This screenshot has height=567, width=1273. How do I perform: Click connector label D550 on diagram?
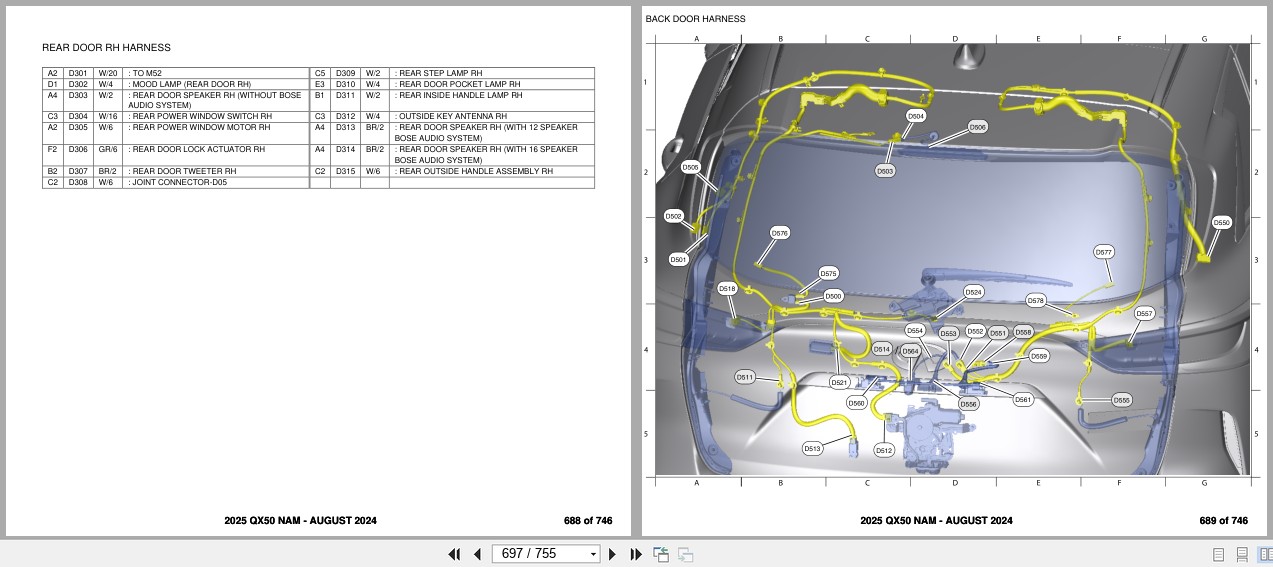click(1222, 223)
